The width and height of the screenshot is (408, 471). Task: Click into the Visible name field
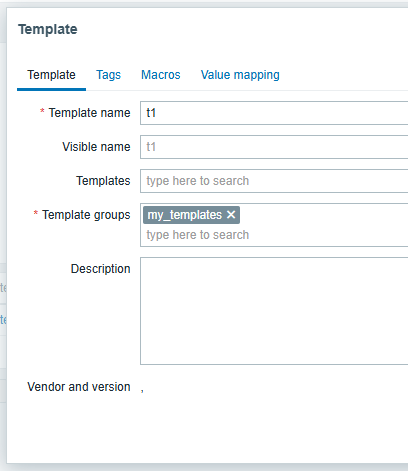pyautogui.click(x=274, y=147)
